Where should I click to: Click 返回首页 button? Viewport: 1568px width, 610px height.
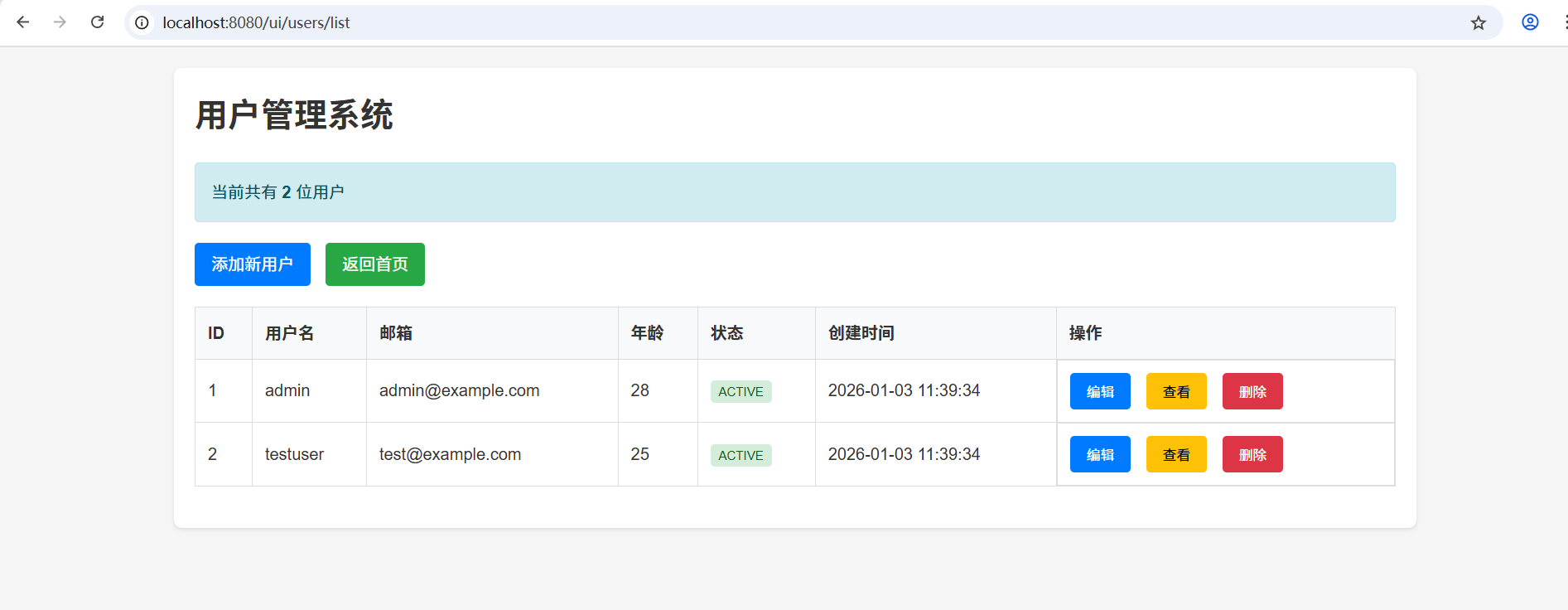(x=375, y=264)
